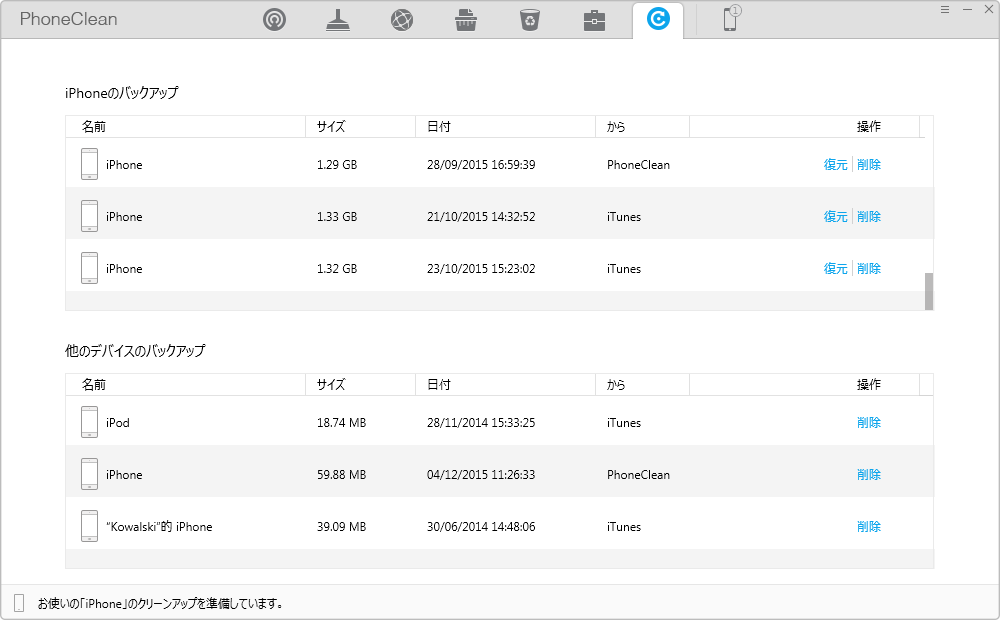Delete (削除) the 1.32 GB iTunes backup
This screenshot has height=620, width=1000.
click(869, 269)
